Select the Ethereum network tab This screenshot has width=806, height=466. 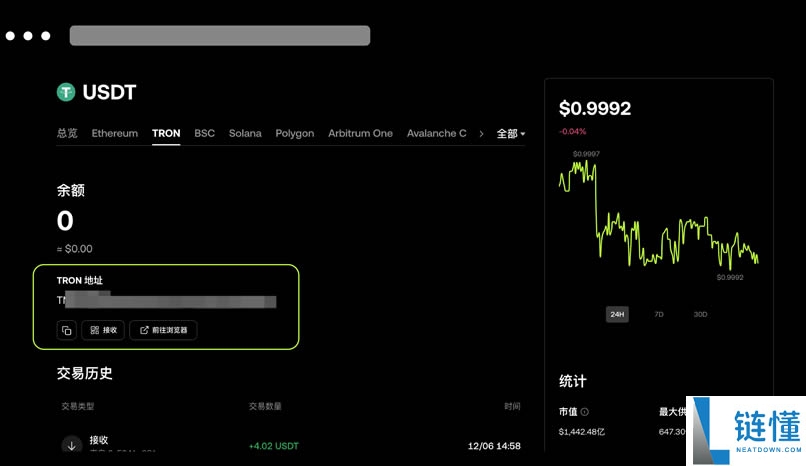(x=115, y=133)
